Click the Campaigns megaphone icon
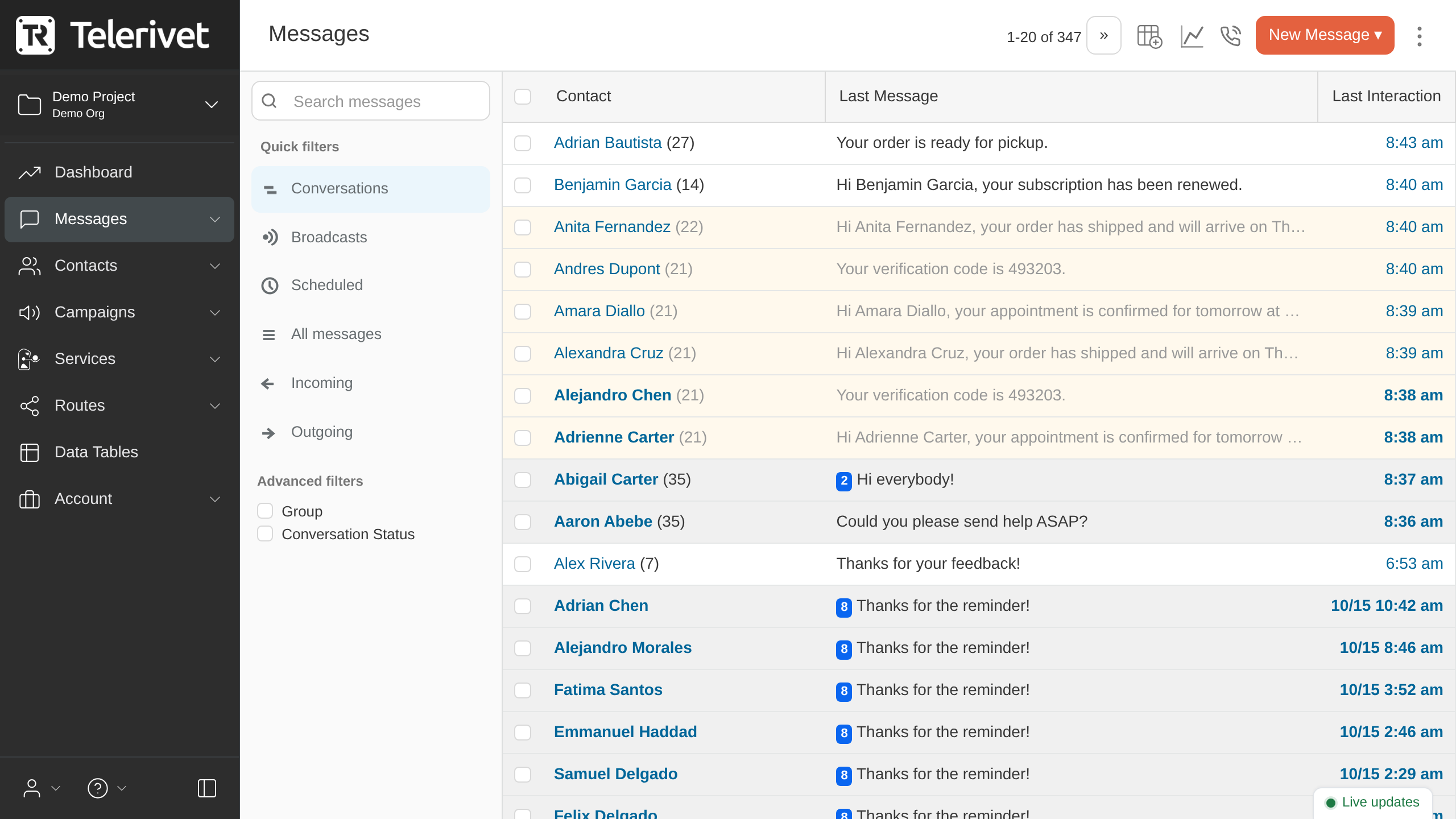The height and width of the screenshot is (819, 1456). [x=30, y=312]
